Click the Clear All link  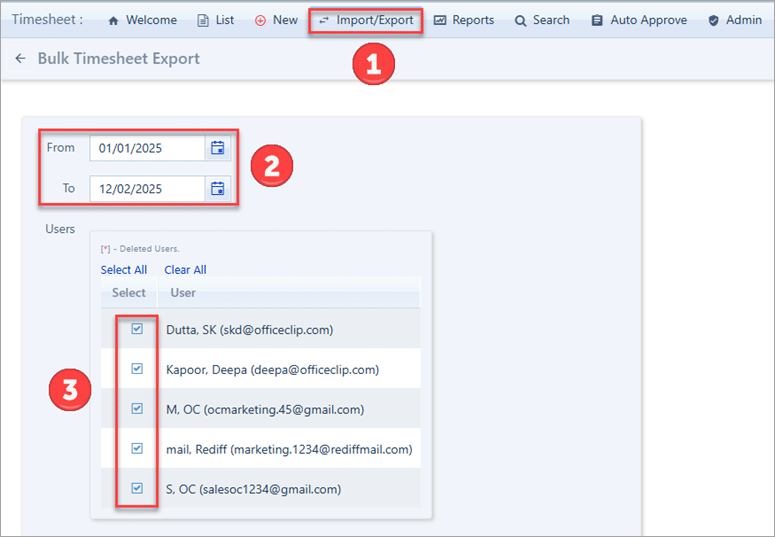[x=185, y=270]
